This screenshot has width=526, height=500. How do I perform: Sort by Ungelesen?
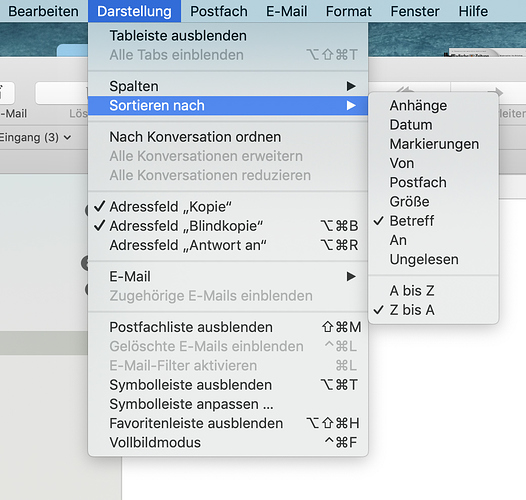(433, 259)
